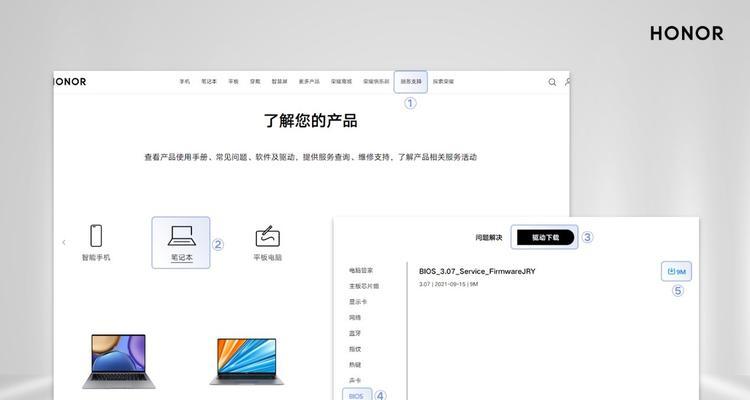Viewport: 750px width, 400px height.
Task: Open the 荣耀俱乐部 navigation menu item
Action: pos(376,82)
